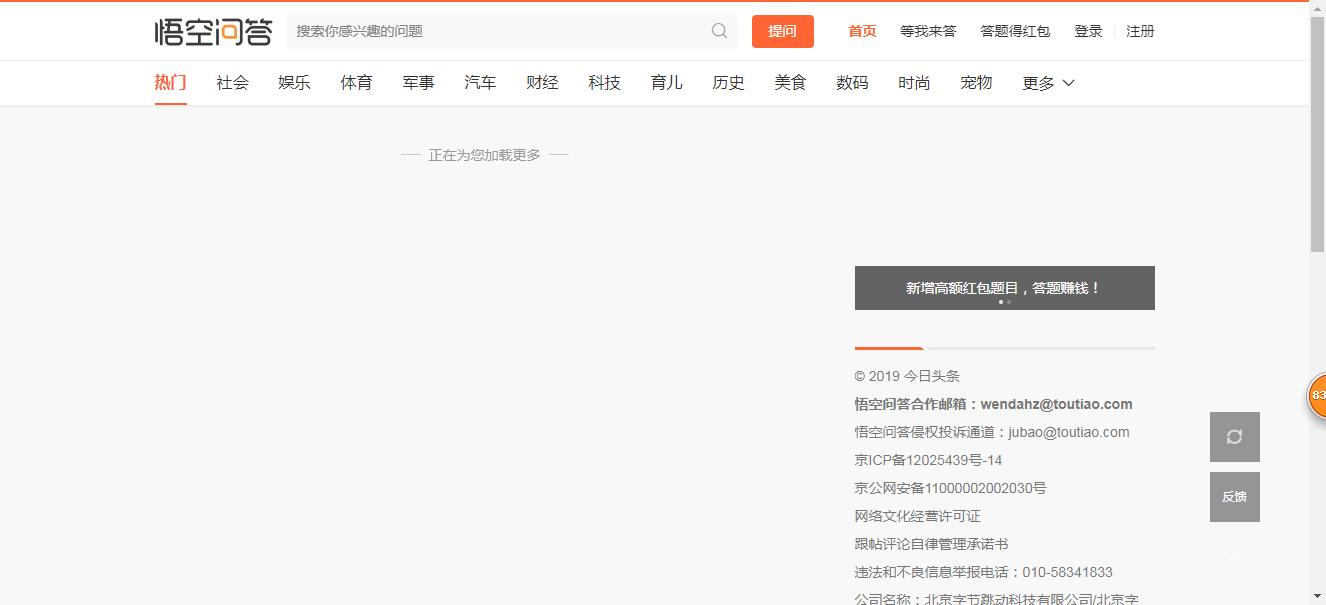Image resolution: width=1326 pixels, height=605 pixels.
Task: Open the 美食 category
Action: coord(790,83)
